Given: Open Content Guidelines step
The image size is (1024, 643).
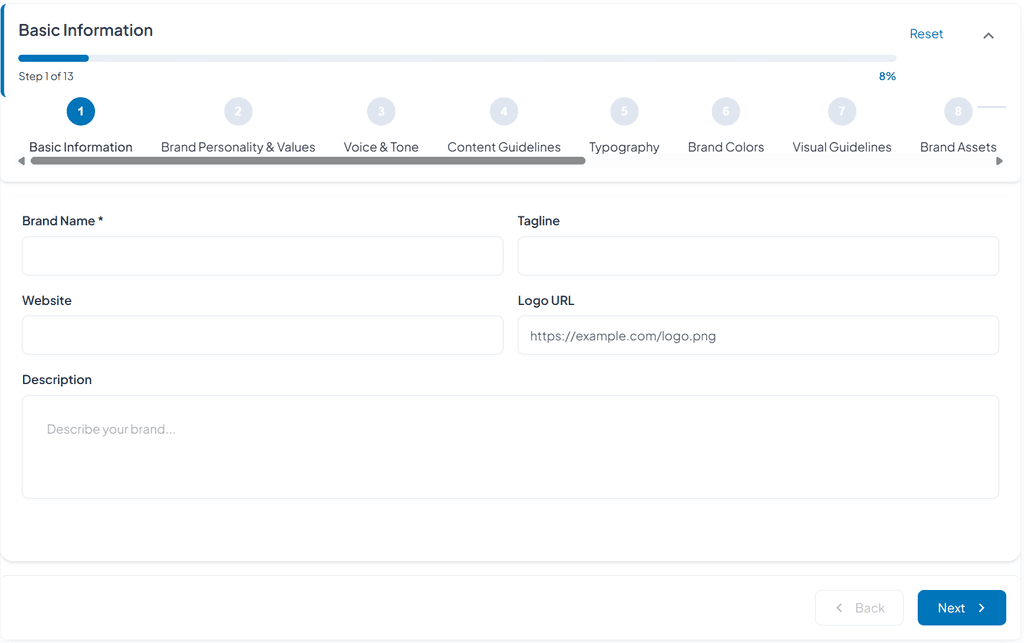Looking at the screenshot, I should click(504, 147).
